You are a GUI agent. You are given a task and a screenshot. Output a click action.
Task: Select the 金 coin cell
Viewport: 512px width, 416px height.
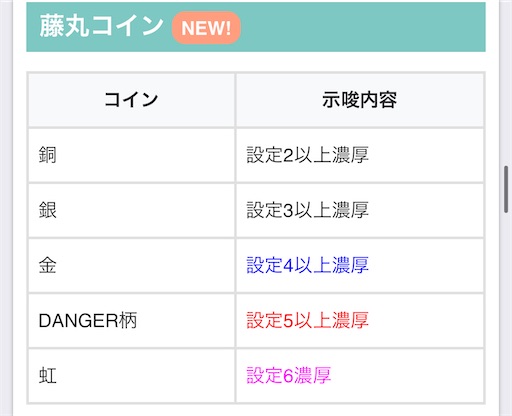131,266
